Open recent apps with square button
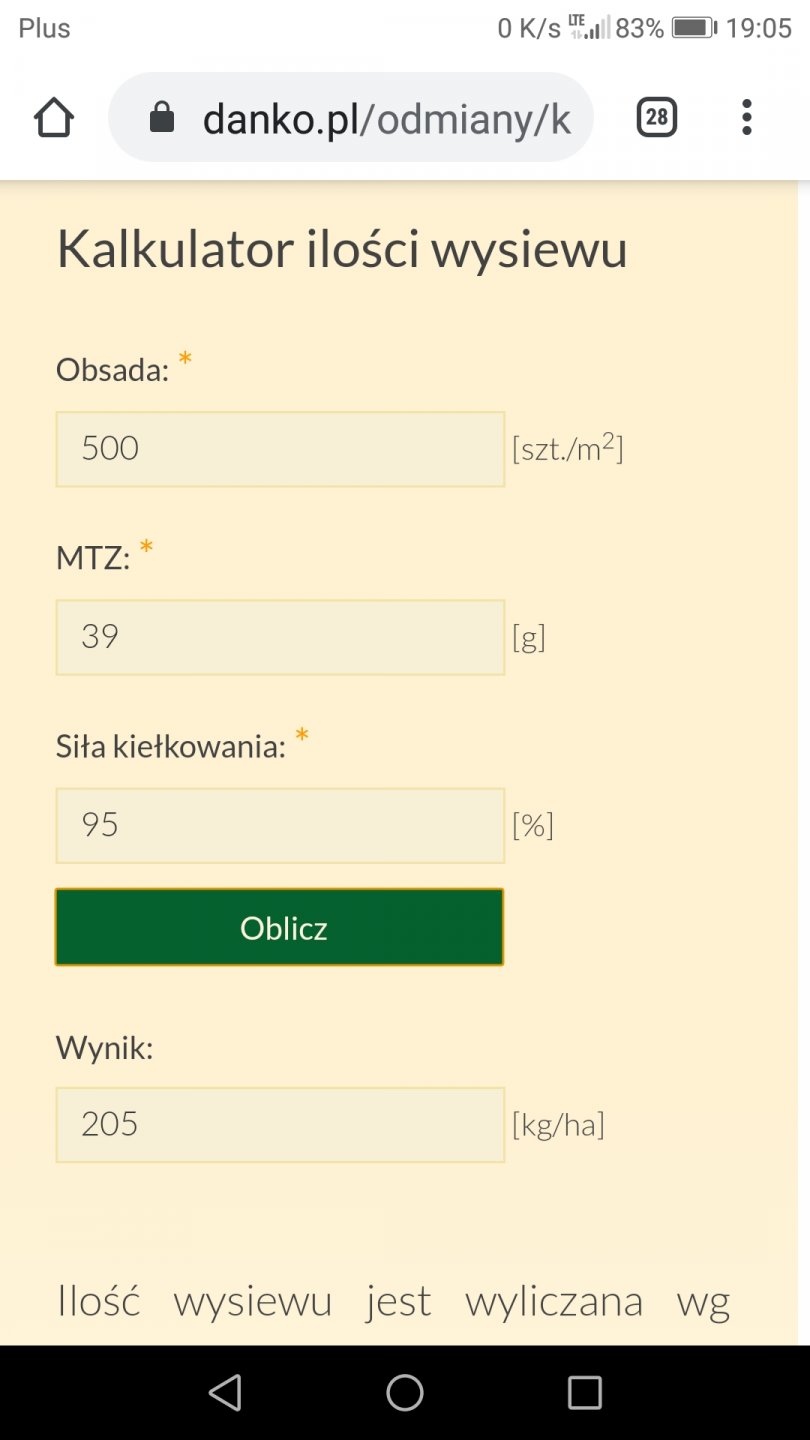Viewport: 810px width, 1440px height. (x=584, y=1392)
